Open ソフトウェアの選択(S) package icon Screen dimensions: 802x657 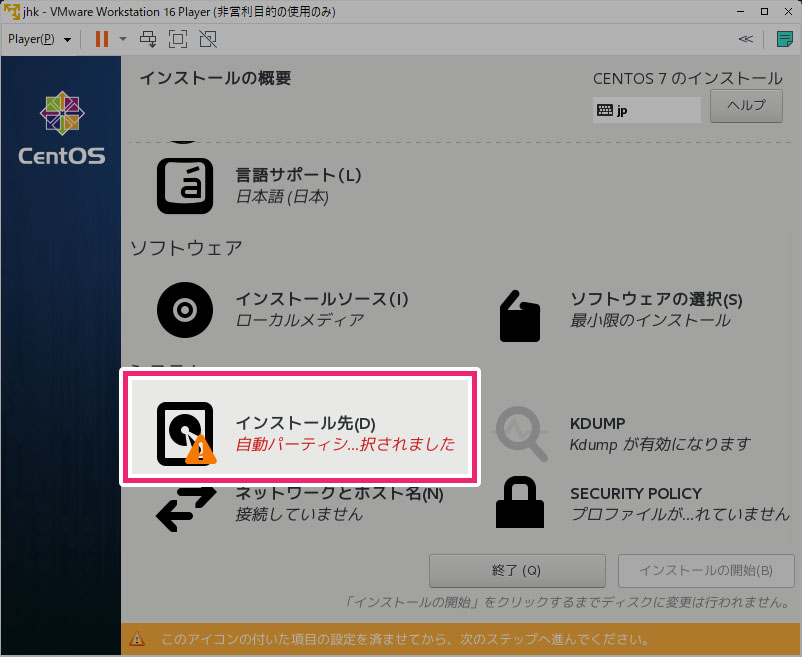[x=520, y=315]
